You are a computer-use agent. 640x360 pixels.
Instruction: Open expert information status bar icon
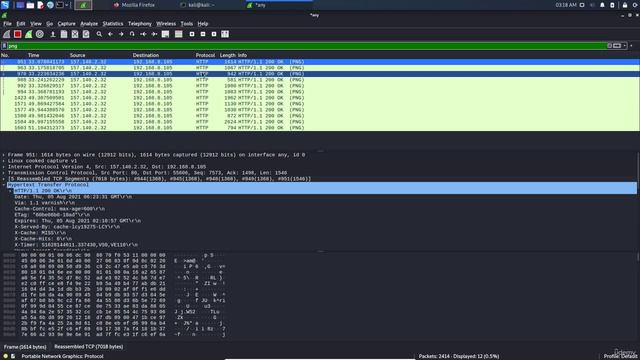pos(6,356)
